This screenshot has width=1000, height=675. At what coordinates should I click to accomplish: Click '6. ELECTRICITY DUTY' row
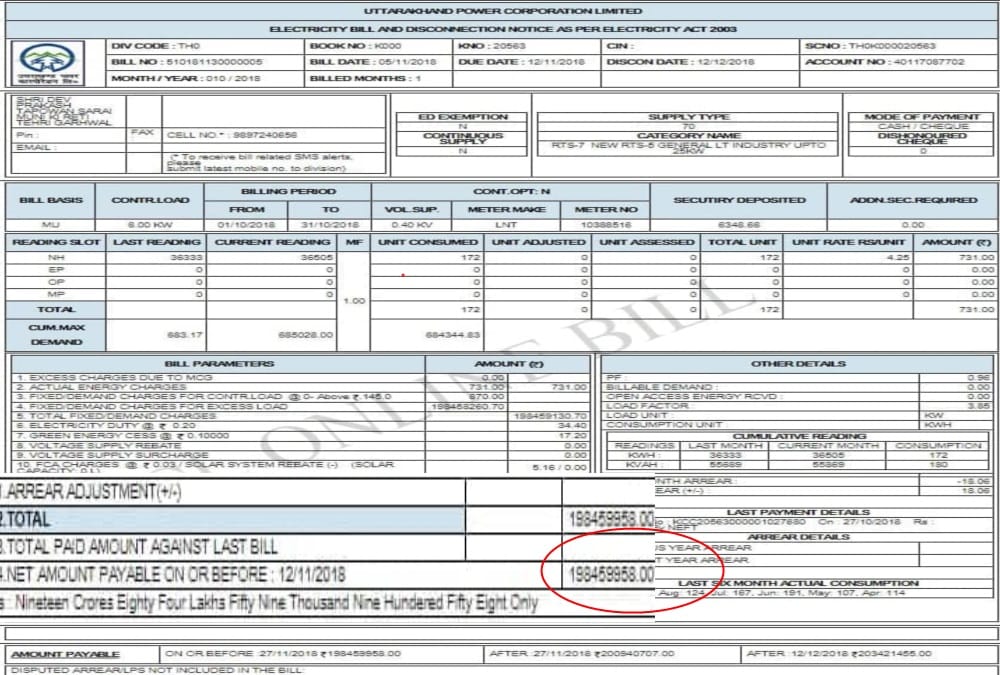pyautogui.click(x=301, y=426)
